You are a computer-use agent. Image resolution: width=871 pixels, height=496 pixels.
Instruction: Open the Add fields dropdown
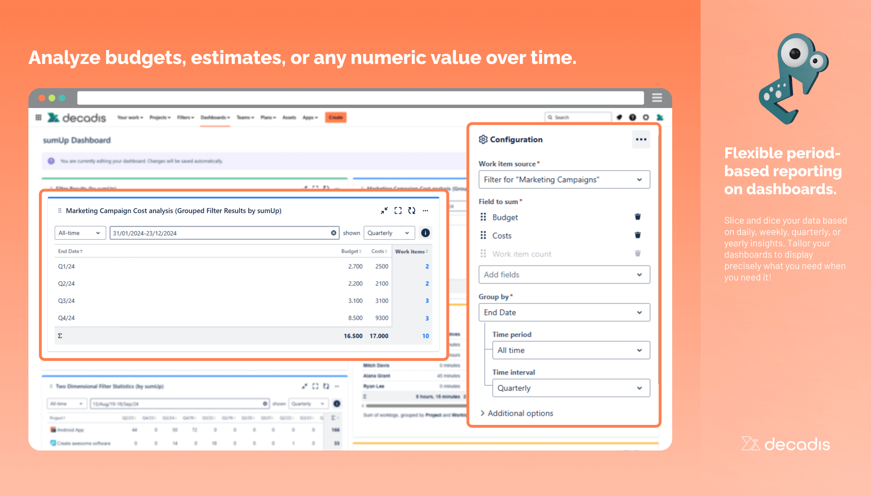564,274
